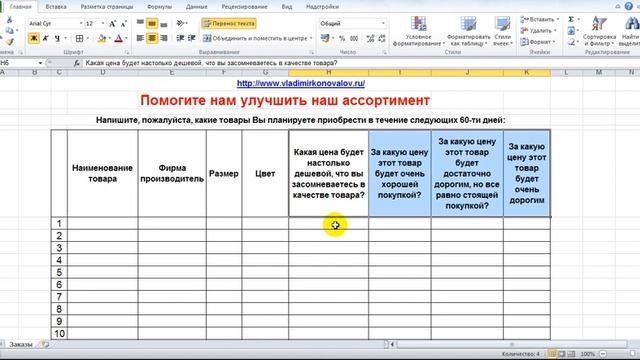Viewport: 640px width, 360px height.
Task: Toggle bold Ж formatting
Action: (x=34, y=38)
